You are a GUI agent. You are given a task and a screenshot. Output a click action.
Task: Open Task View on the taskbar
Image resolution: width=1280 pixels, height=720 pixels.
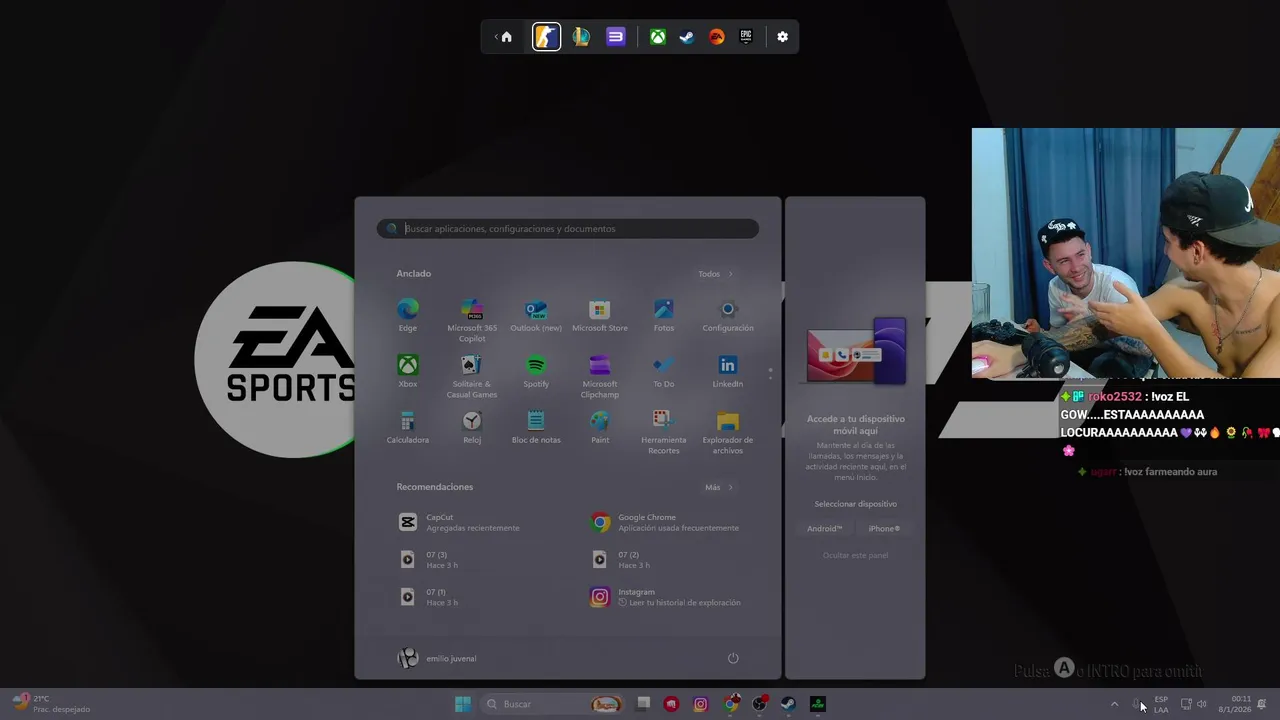click(643, 704)
